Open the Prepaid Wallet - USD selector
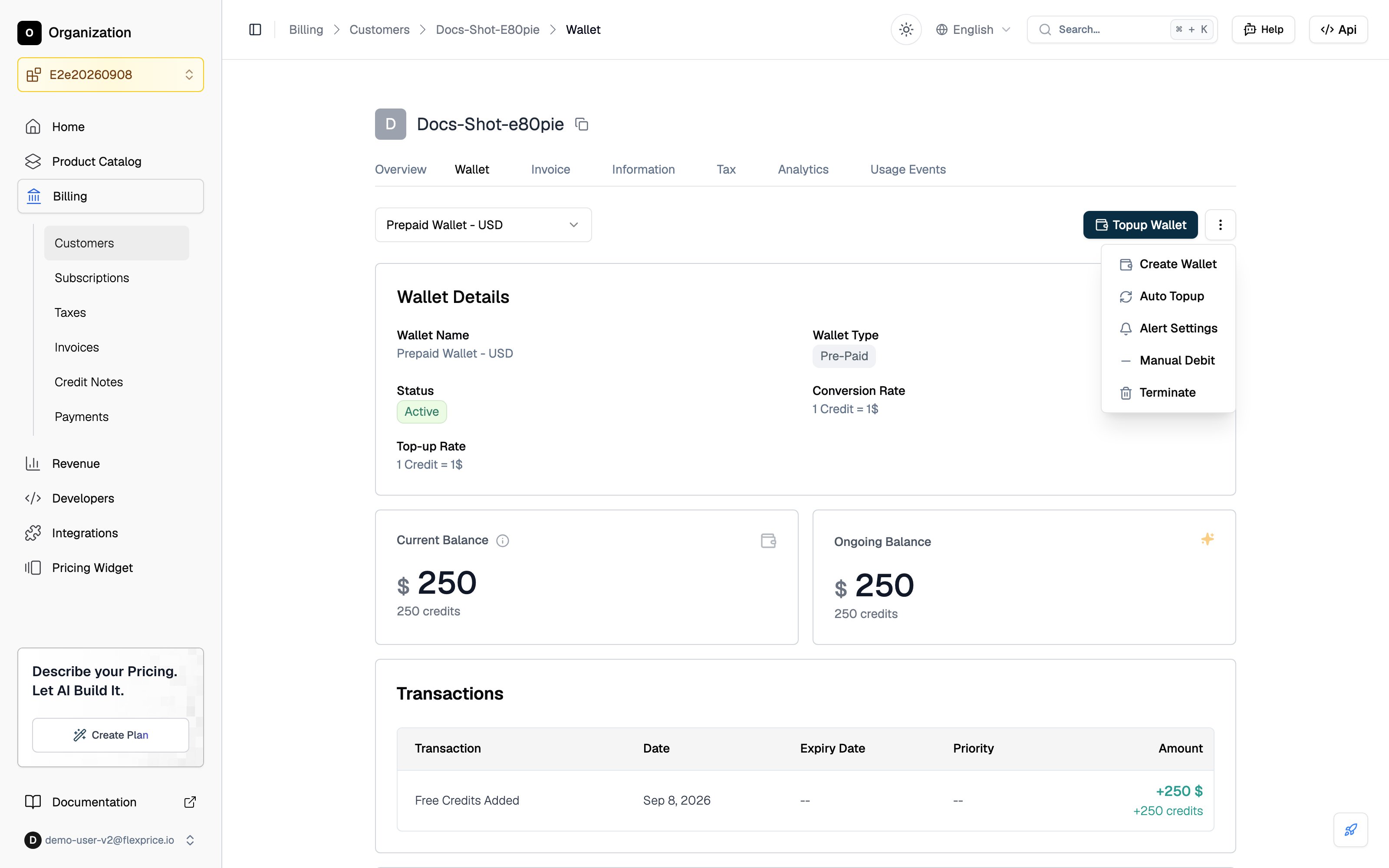The width and height of the screenshot is (1389, 868). pyautogui.click(x=483, y=224)
